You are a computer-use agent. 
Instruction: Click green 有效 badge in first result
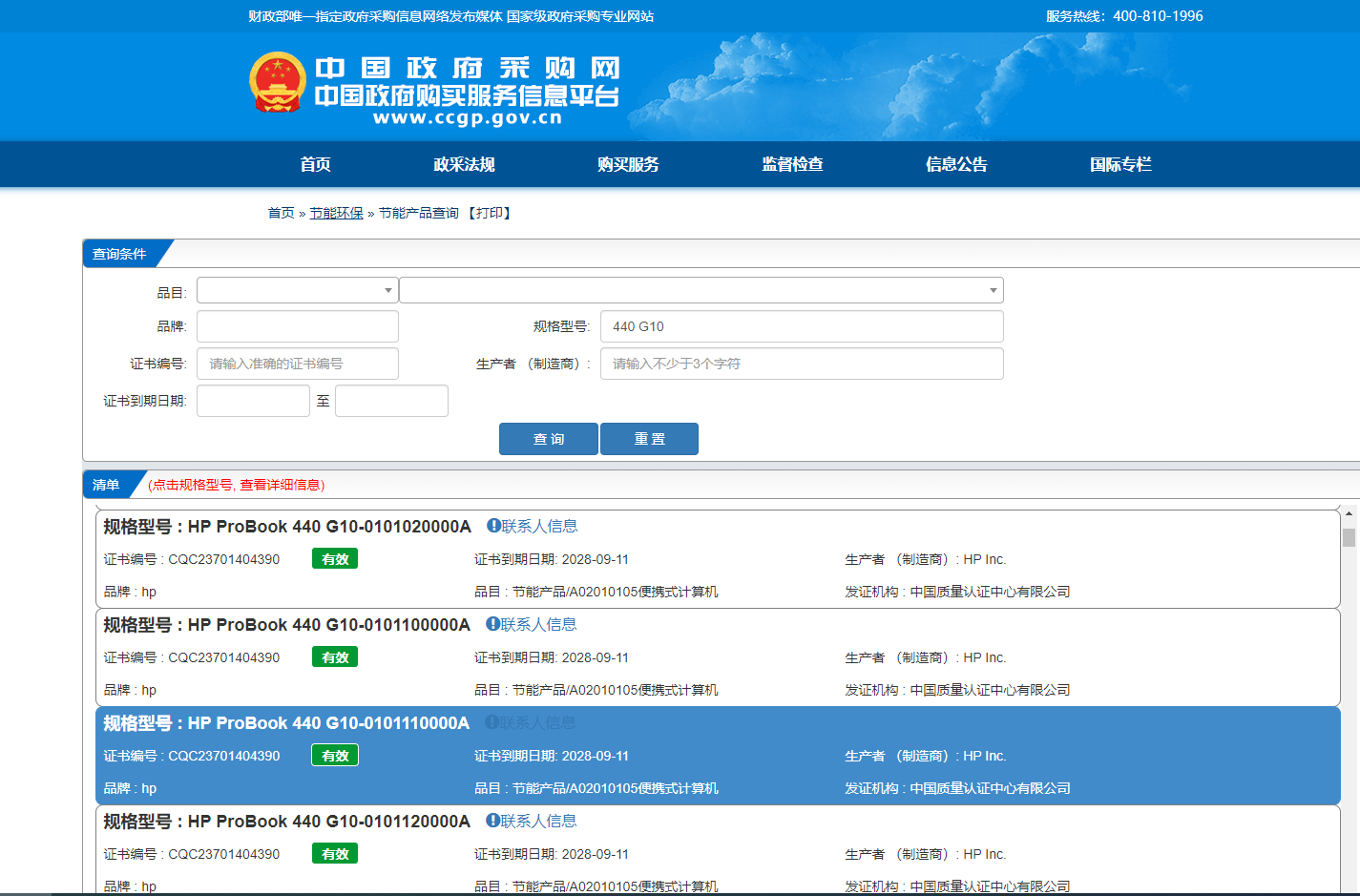pos(334,559)
